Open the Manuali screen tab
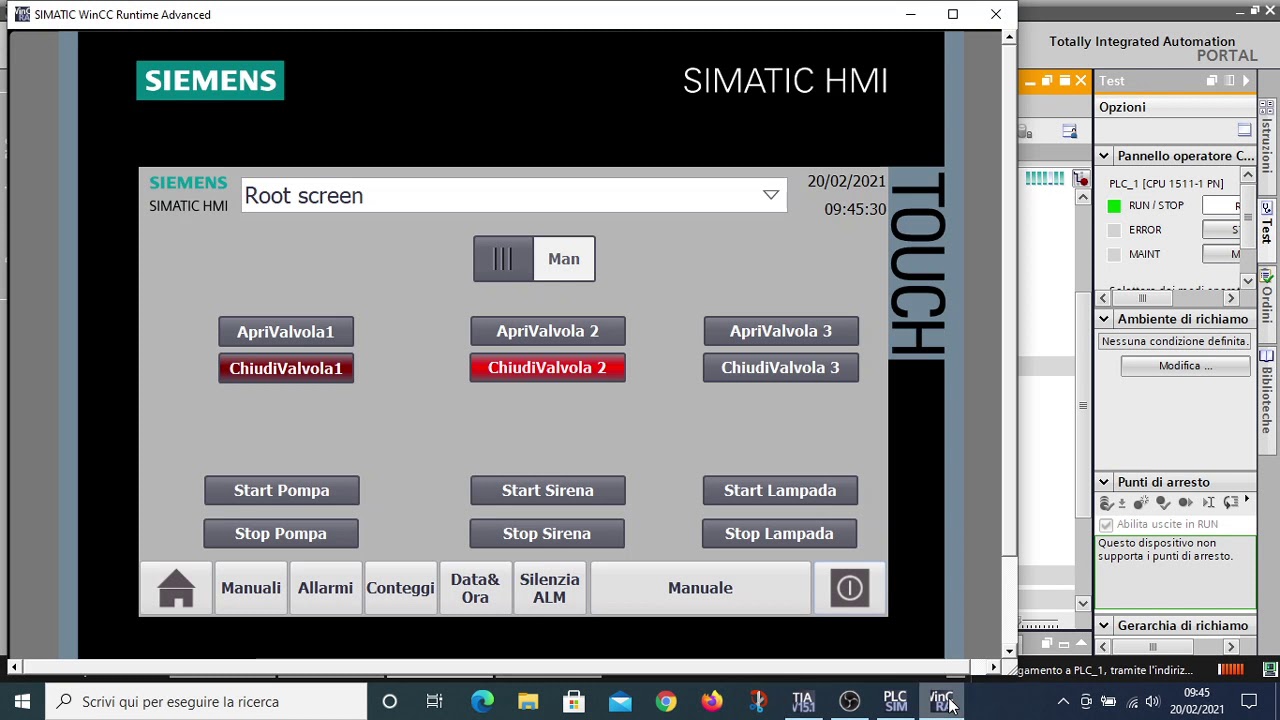Screen dimensions: 1280x720 point(251,588)
